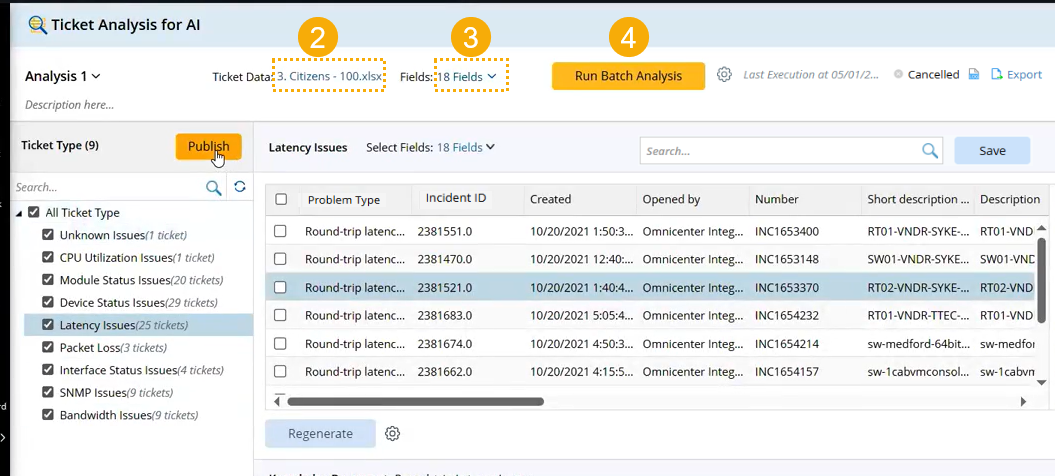Click the table search magnifier icon
The height and width of the screenshot is (476, 1055).
(x=930, y=151)
